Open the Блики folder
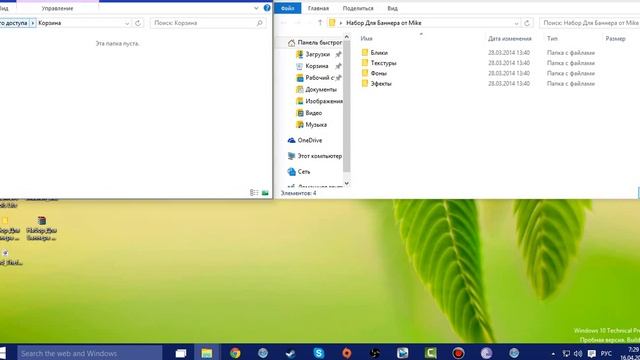 tap(379, 53)
